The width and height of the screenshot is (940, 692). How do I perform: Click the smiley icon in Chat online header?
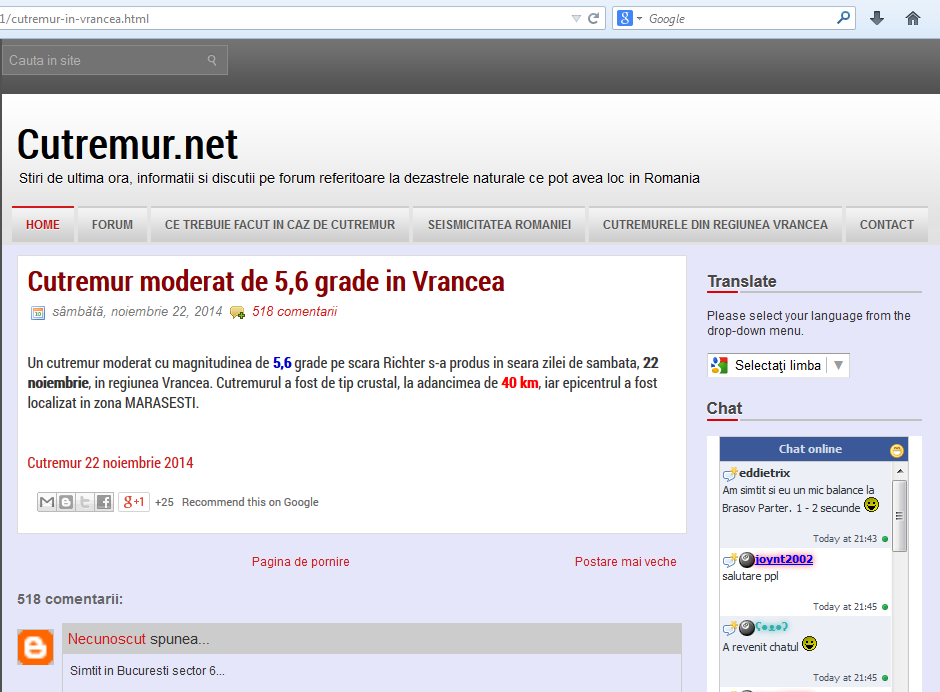click(897, 450)
